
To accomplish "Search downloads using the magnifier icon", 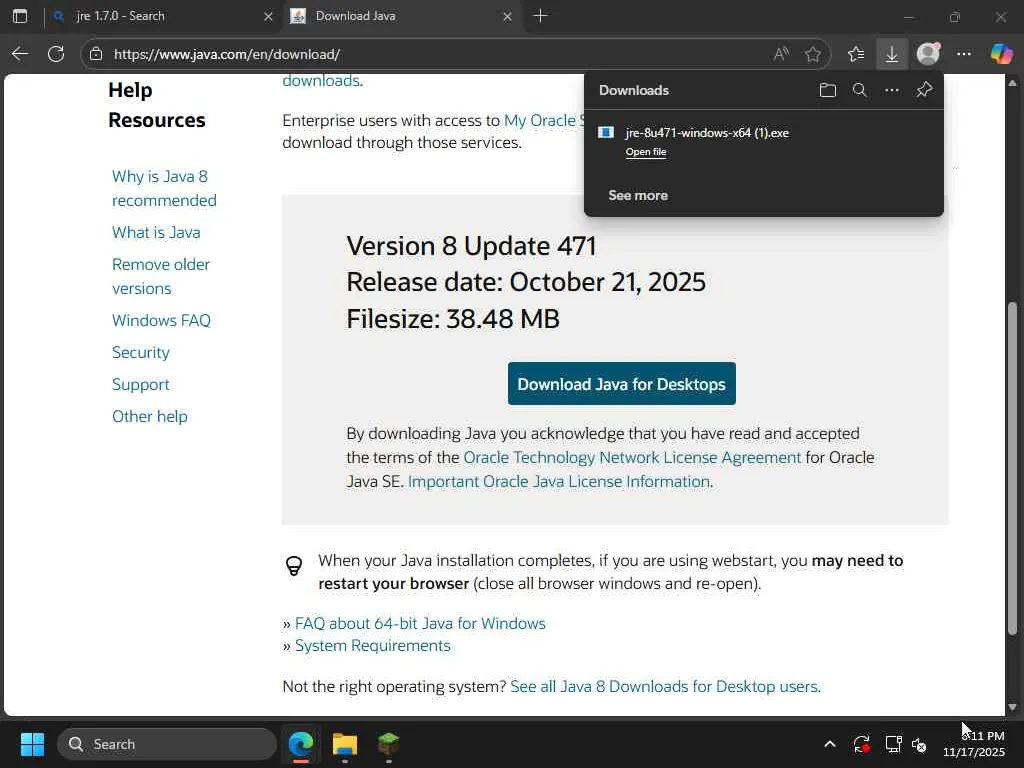I will pyautogui.click(x=860, y=90).
